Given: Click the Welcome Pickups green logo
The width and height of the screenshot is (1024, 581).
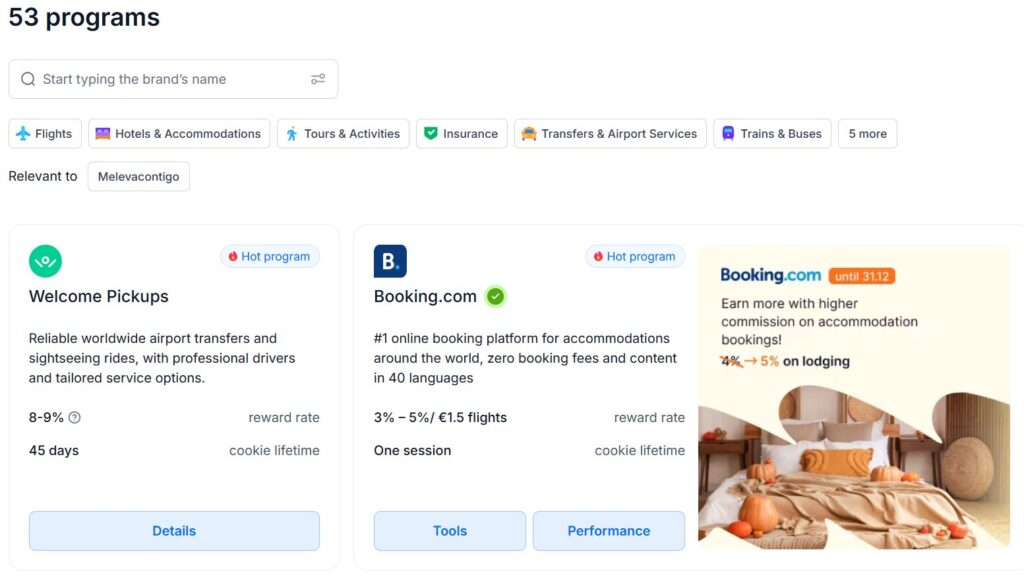Looking at the screenshot, I should click(45, 261).
